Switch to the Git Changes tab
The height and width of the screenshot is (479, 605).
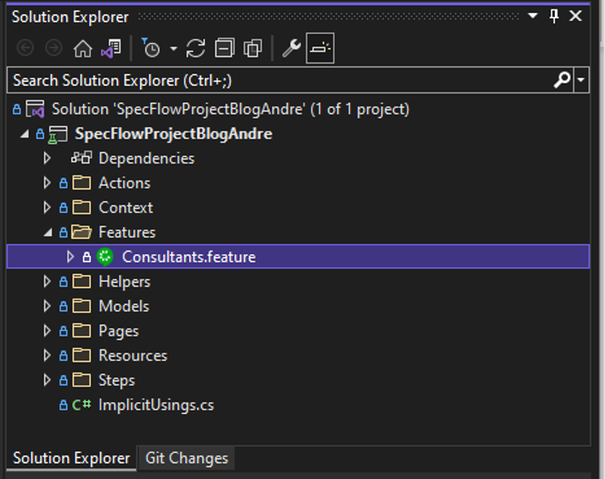[186, 458]
